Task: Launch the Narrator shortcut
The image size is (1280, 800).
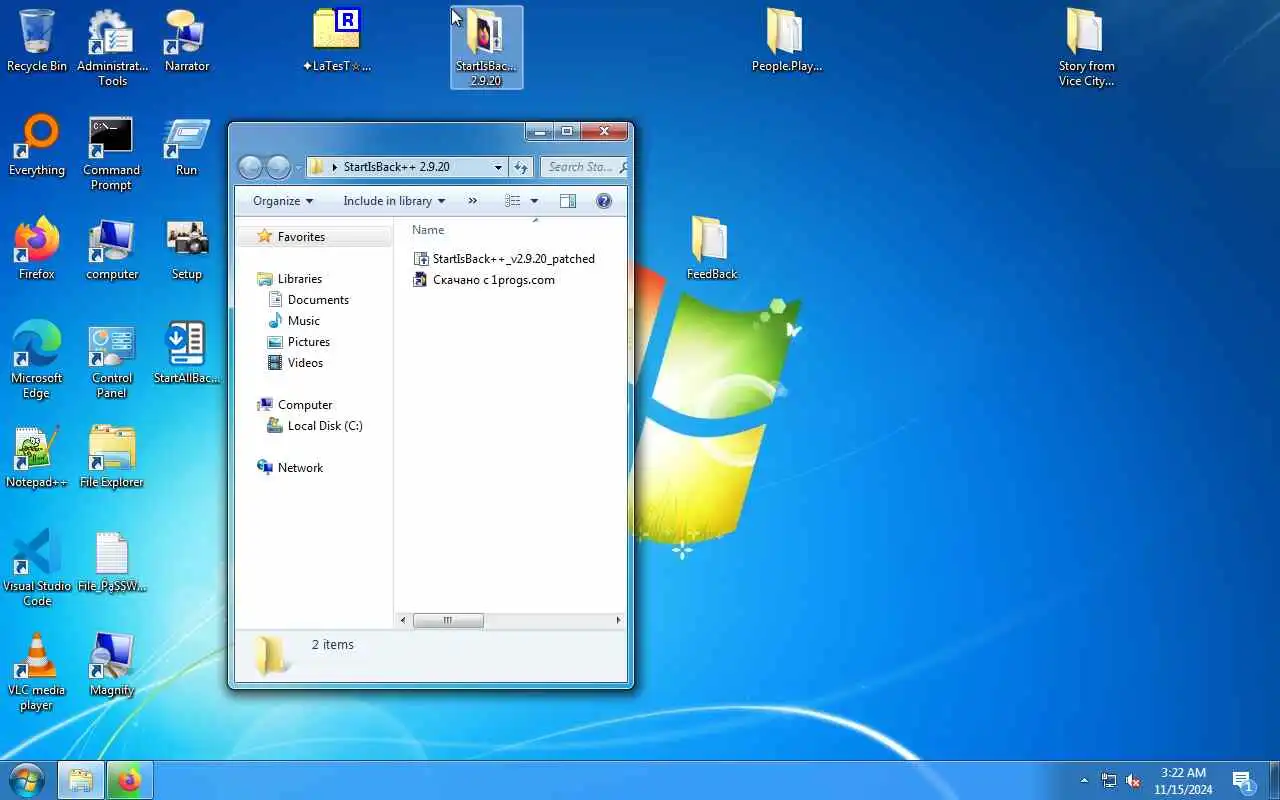Action: click(x=187, y=41)
